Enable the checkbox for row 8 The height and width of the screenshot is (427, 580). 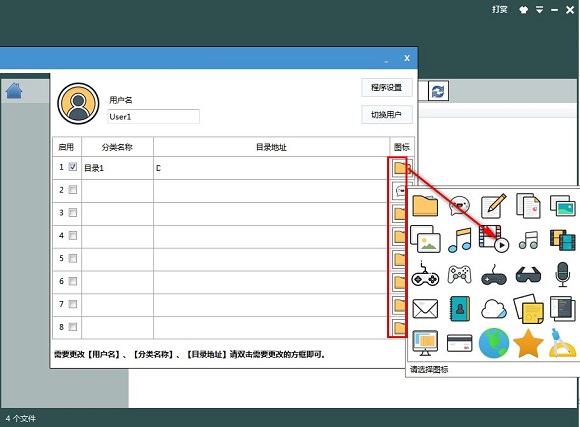click(x=73, y=327)
